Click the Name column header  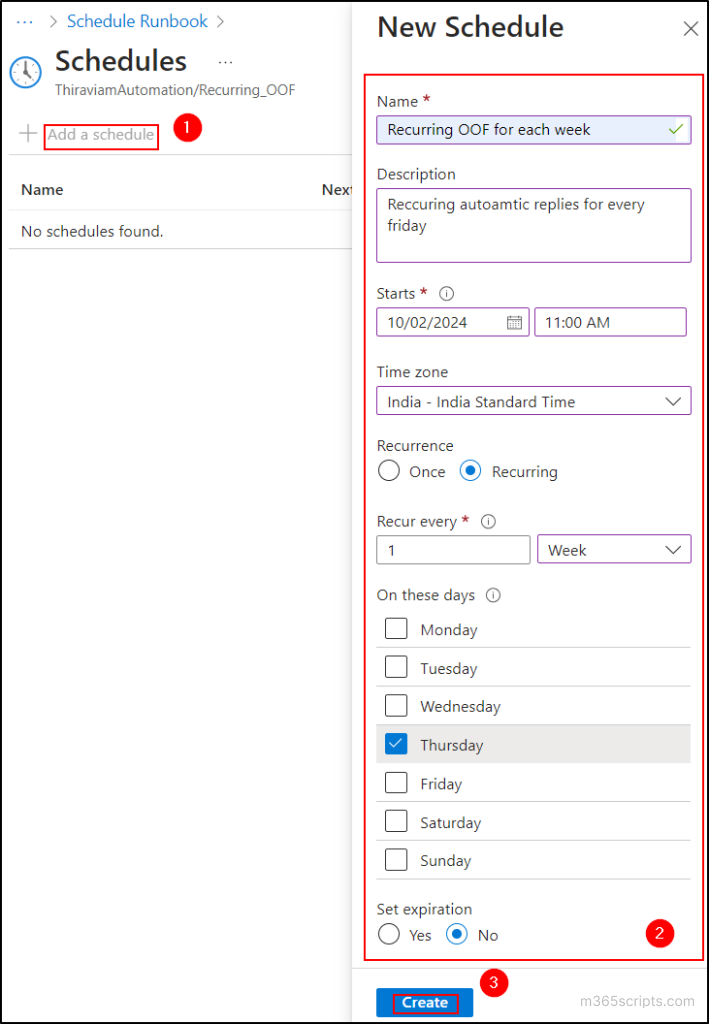pos(41,189)
